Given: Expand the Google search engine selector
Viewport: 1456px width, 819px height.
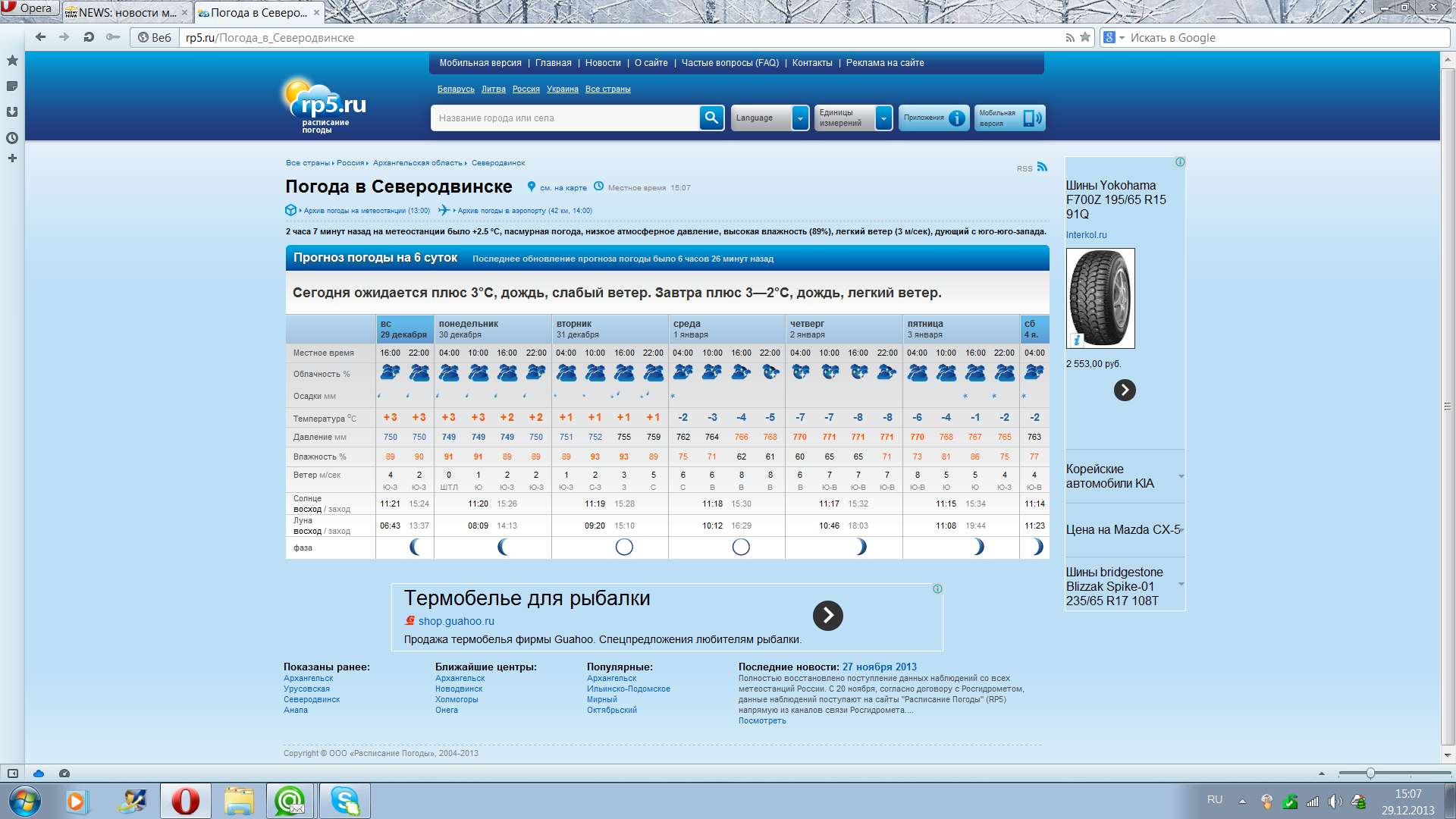Looking at the screenshot, I should click(1113, 37).
